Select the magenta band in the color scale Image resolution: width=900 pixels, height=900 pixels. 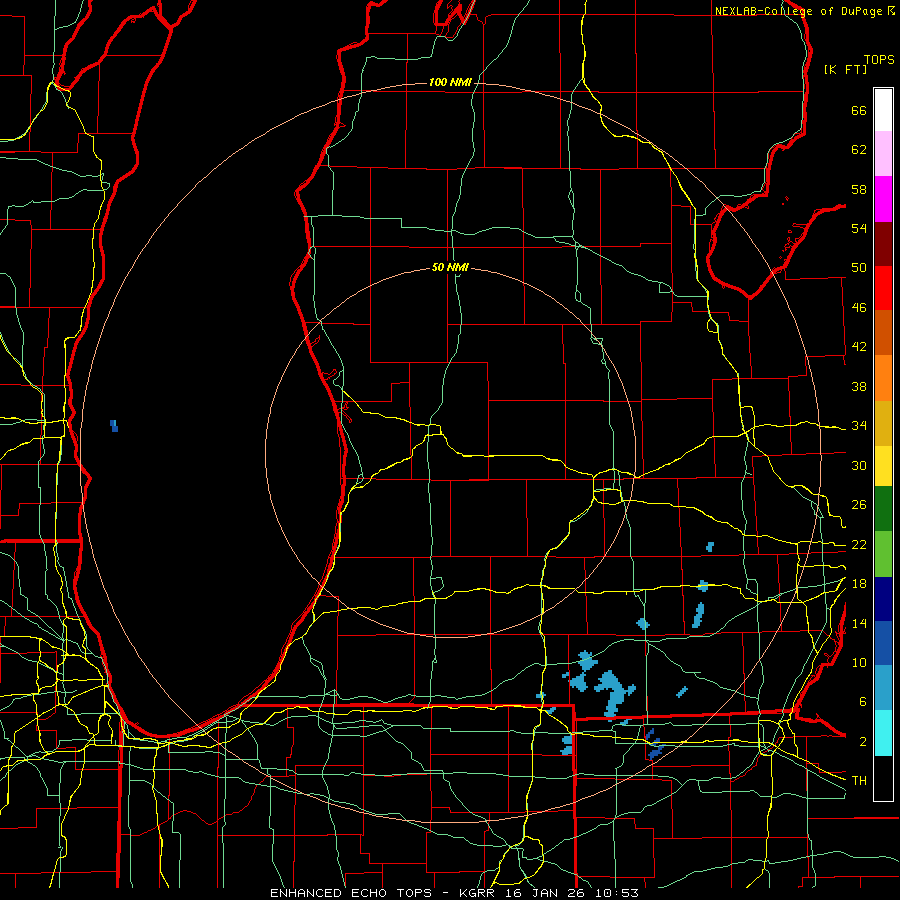[x=883, y=199]
